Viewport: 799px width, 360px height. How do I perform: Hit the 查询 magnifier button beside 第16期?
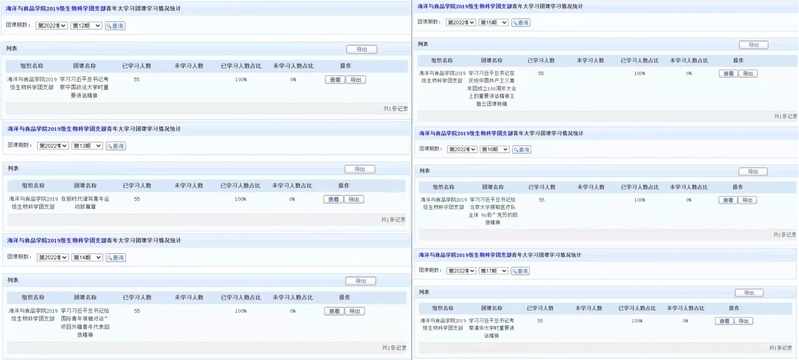click(521, 149)
